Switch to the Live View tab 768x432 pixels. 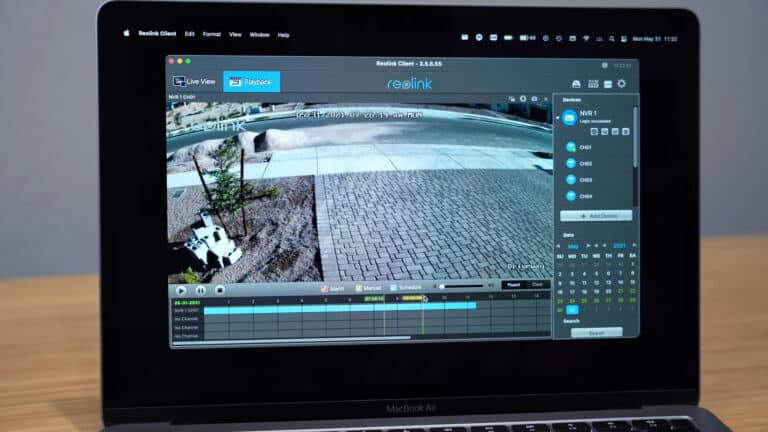pyautogui.click(x=195, y=81)
